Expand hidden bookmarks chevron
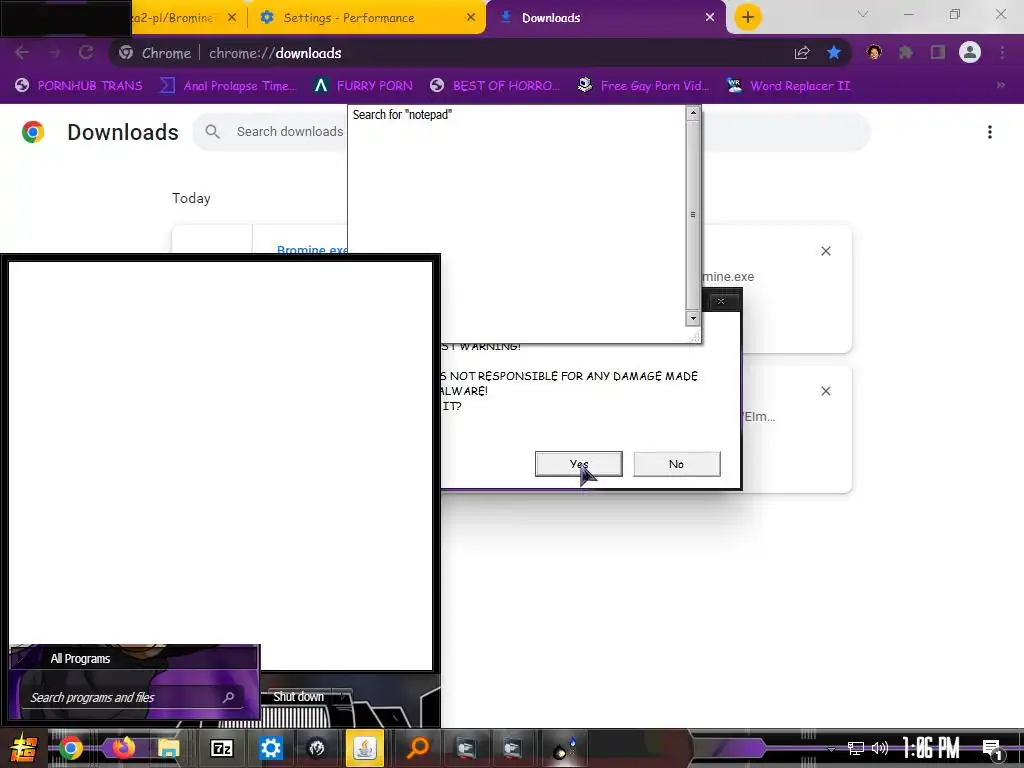1024x768 pixels. tap(1000, 86)
